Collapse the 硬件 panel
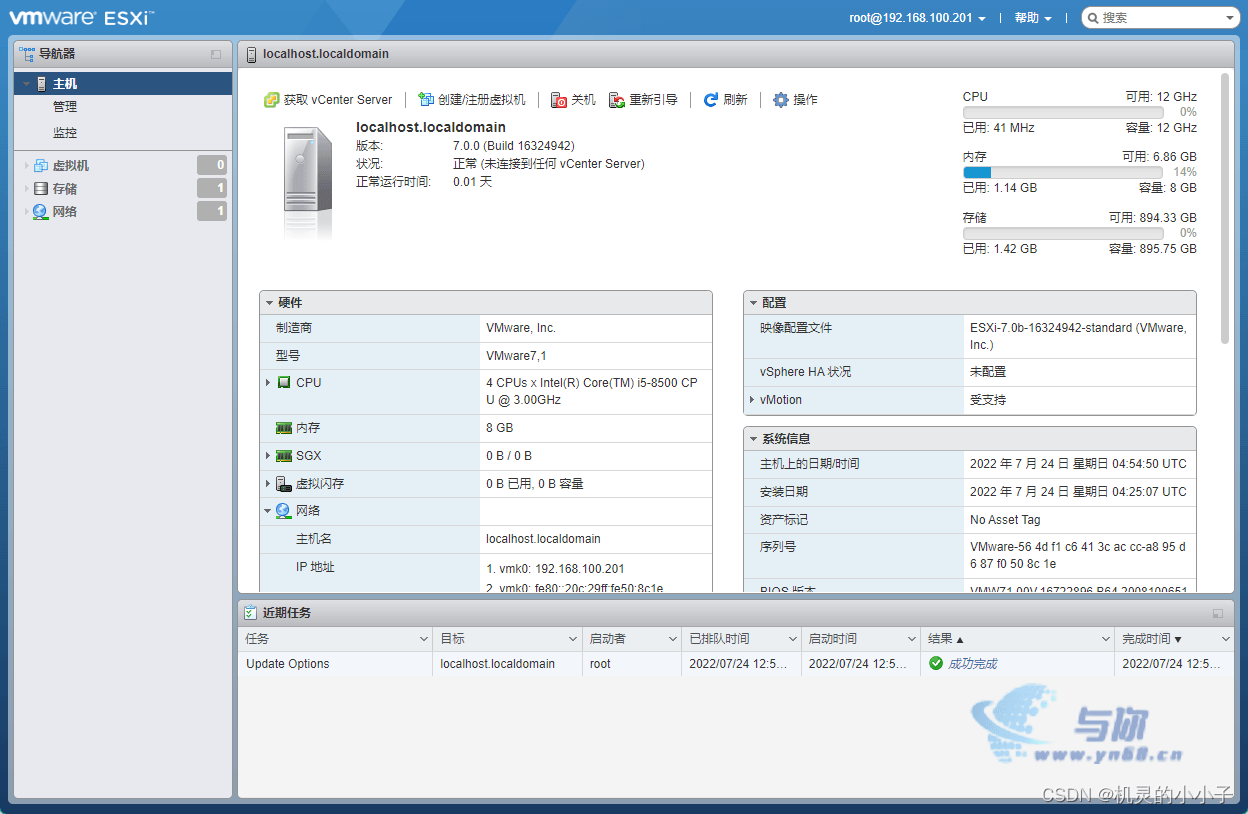The image size is (1248, 814). pos(270,303)
